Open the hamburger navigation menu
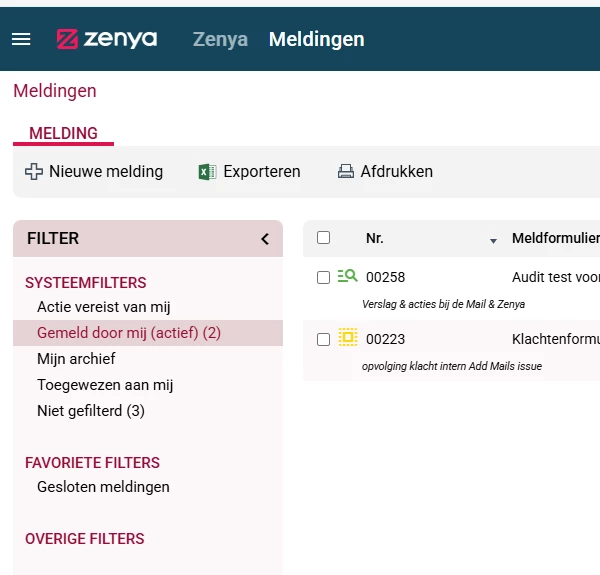This screenshot has height=575, width=600. (x=21, y=39)
